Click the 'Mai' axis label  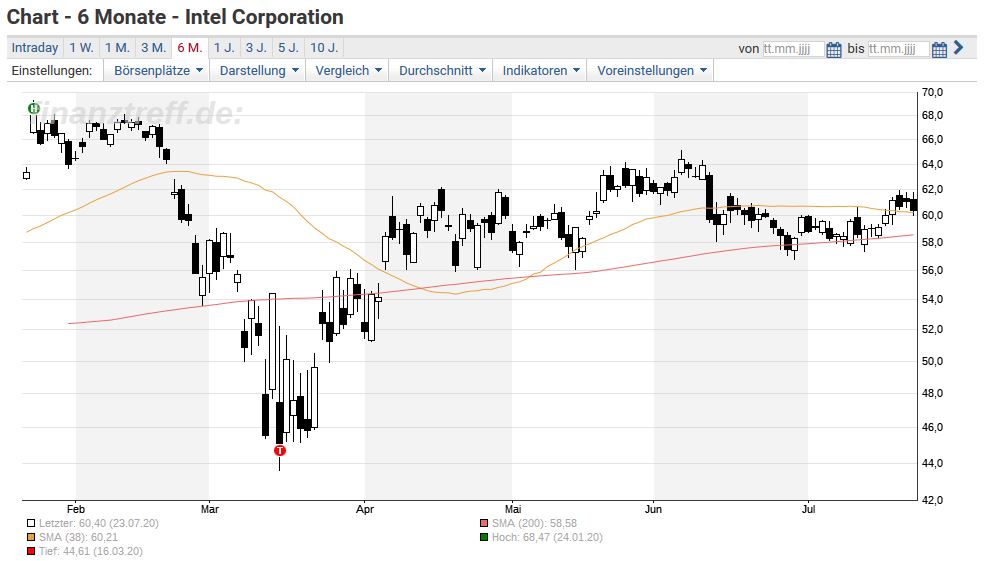[513, 509]
